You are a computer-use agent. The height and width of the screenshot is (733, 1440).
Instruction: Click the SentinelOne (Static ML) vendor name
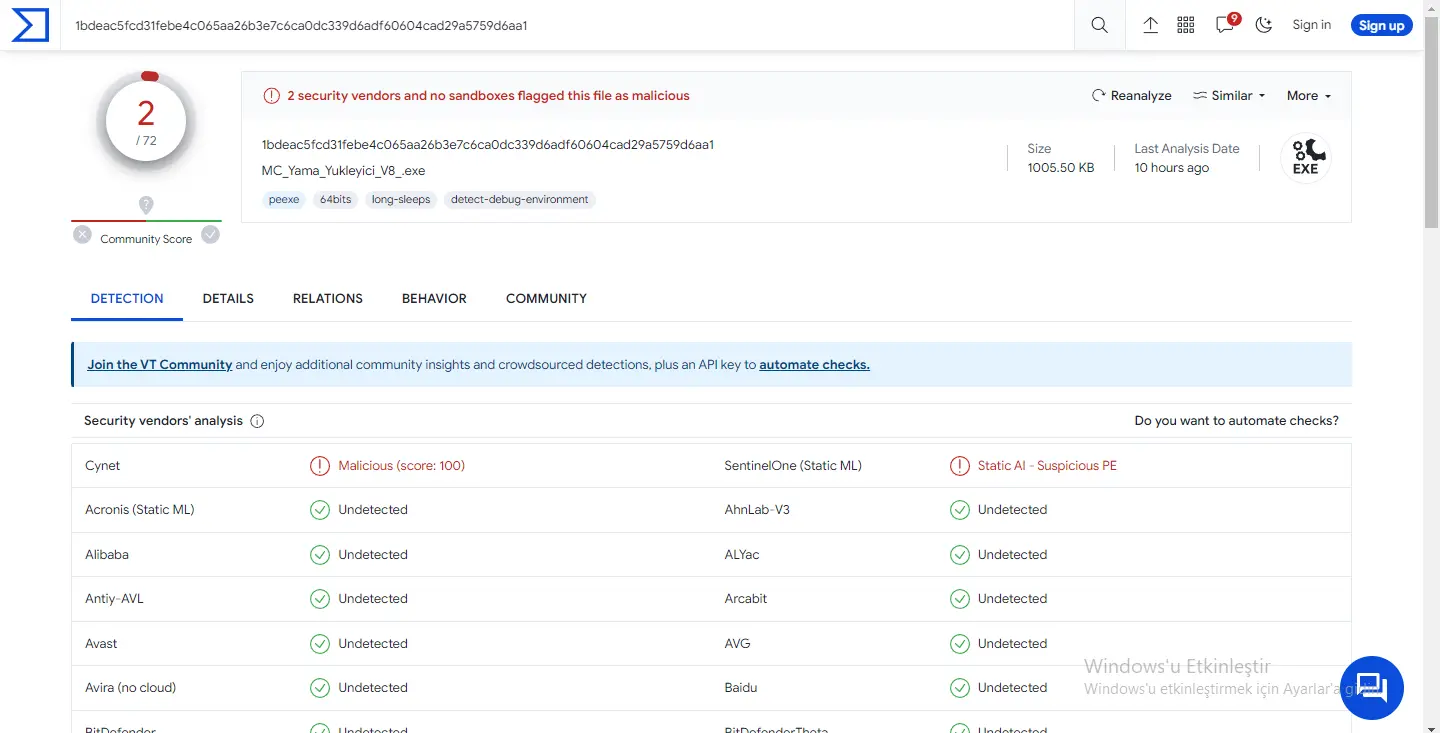(x=793, y=466)
